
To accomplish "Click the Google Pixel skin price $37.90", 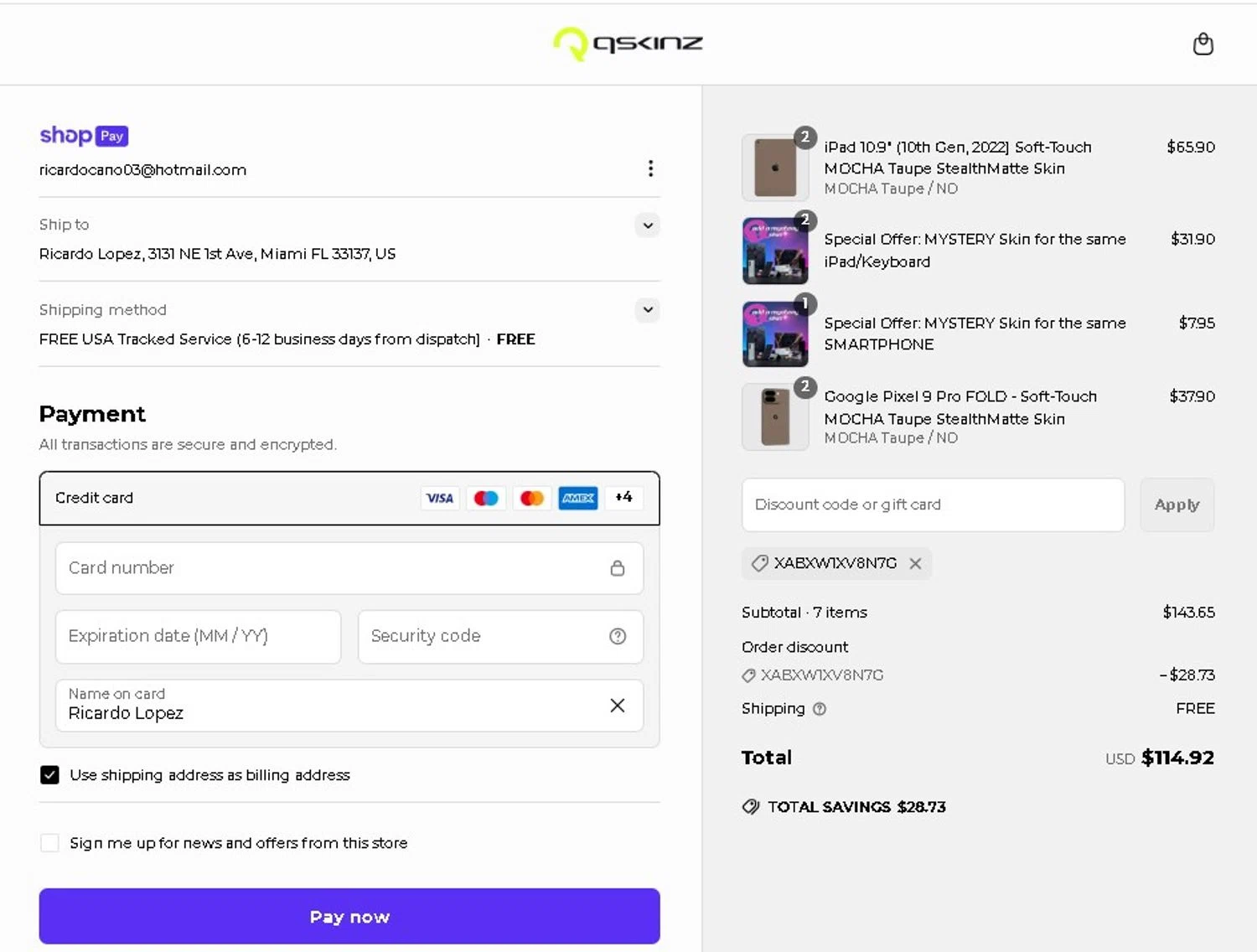I will [1192, 396].
